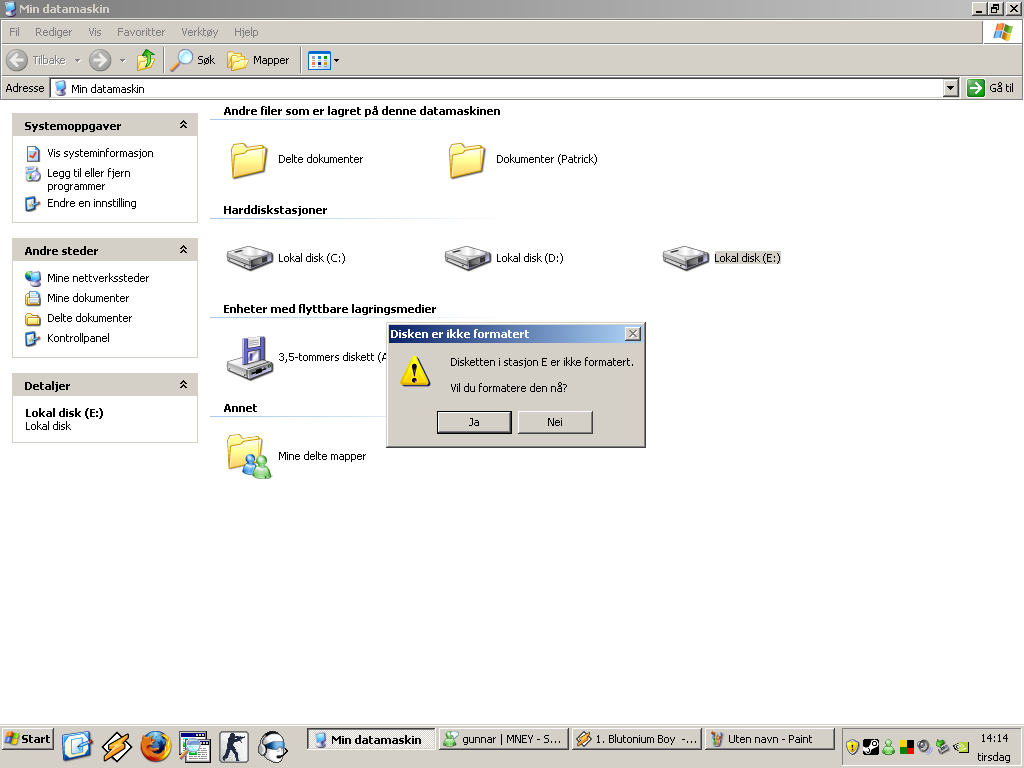The image size is (1024, 768).
Task: Click the 14:14 tirsdag system clock
Action: pos(994,747)
